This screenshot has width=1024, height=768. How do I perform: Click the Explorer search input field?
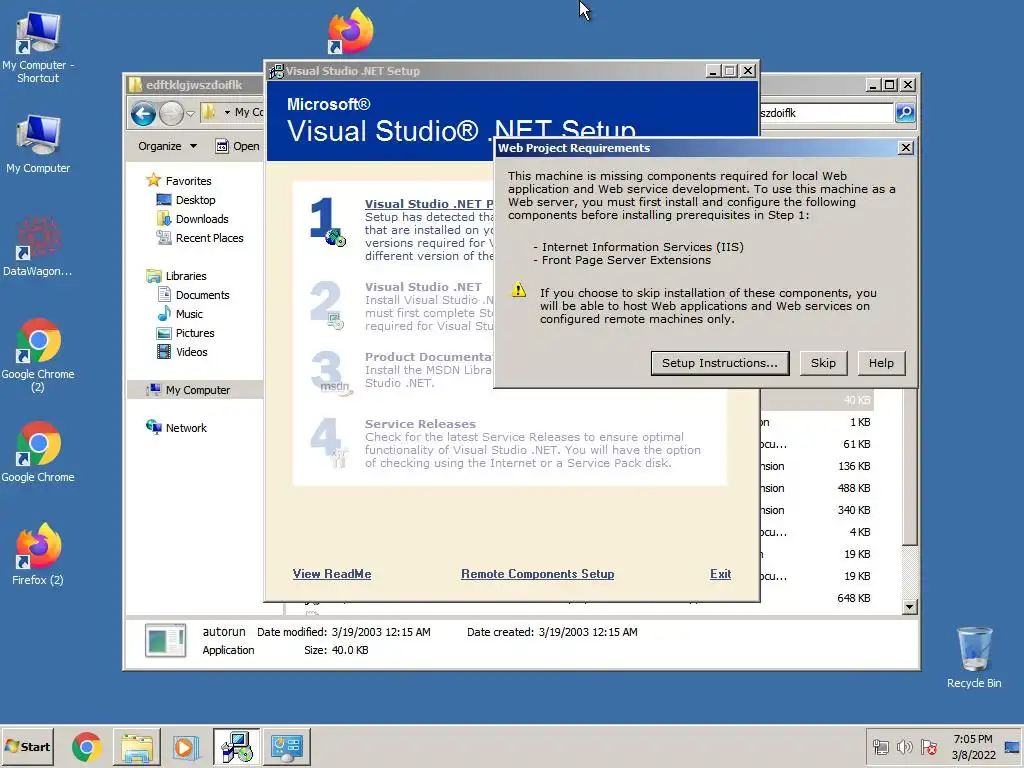(827, 112)
